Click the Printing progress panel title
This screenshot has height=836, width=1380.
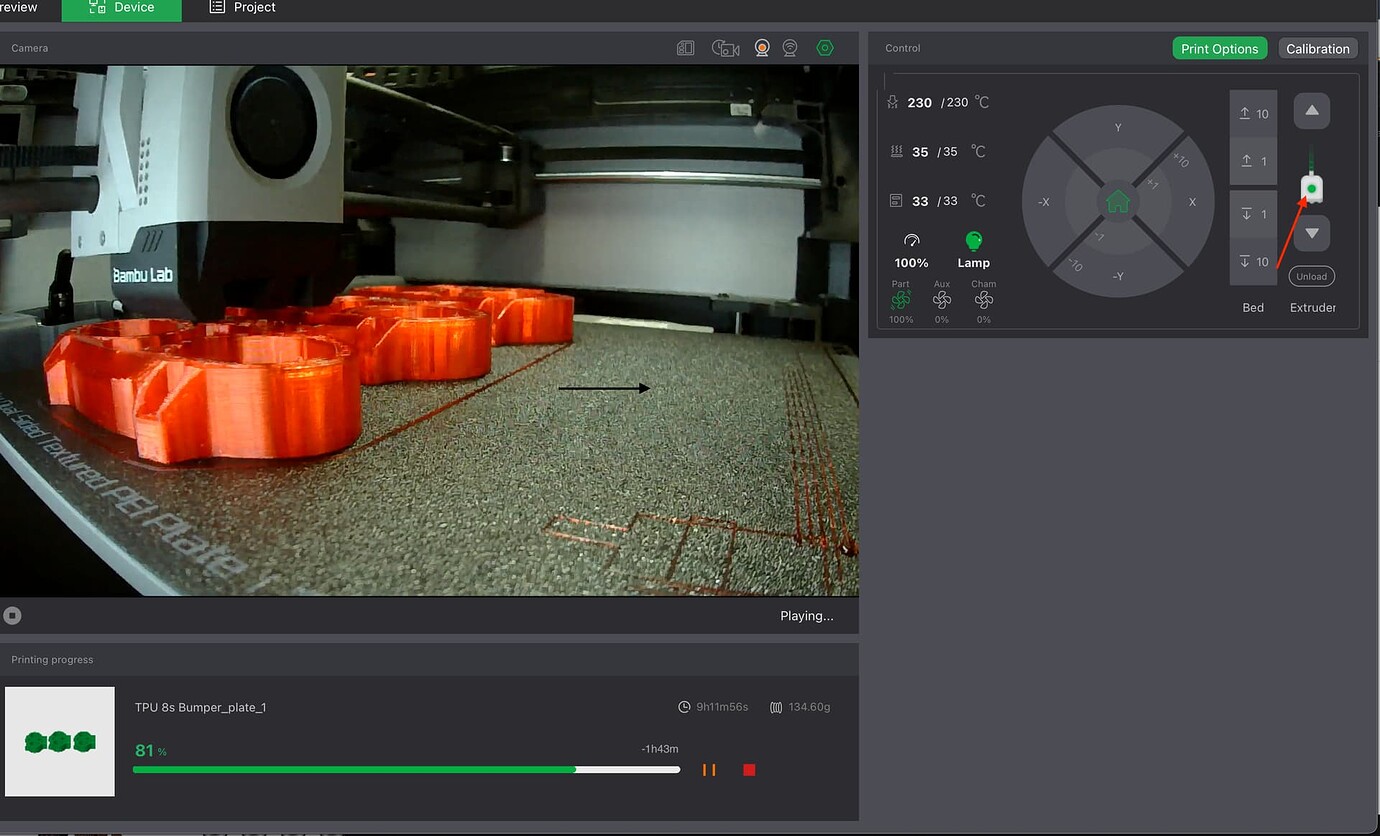52,660
